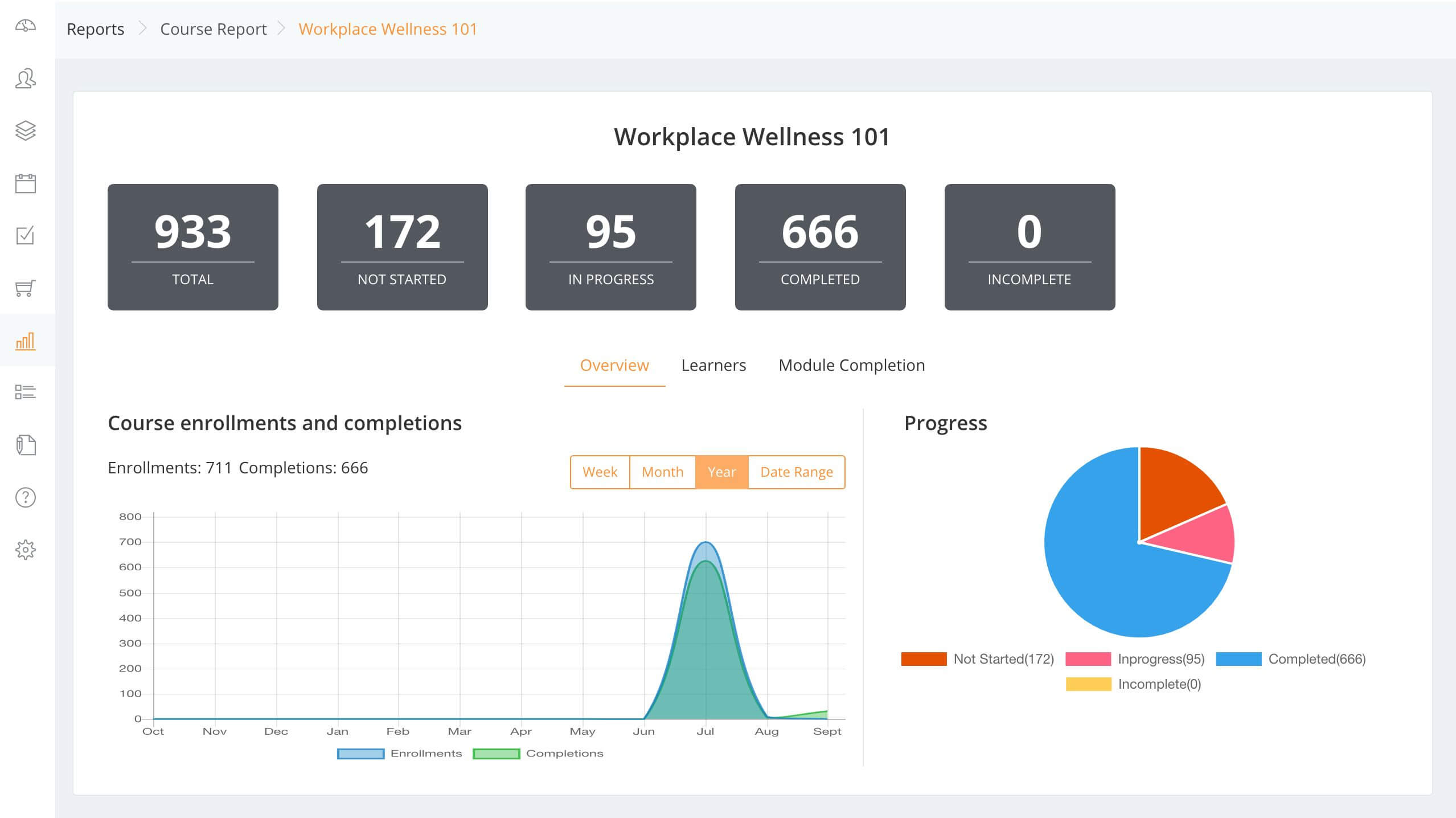
Task: Select the Month range button
Action: pyautogui.click(x=662, y=472)
